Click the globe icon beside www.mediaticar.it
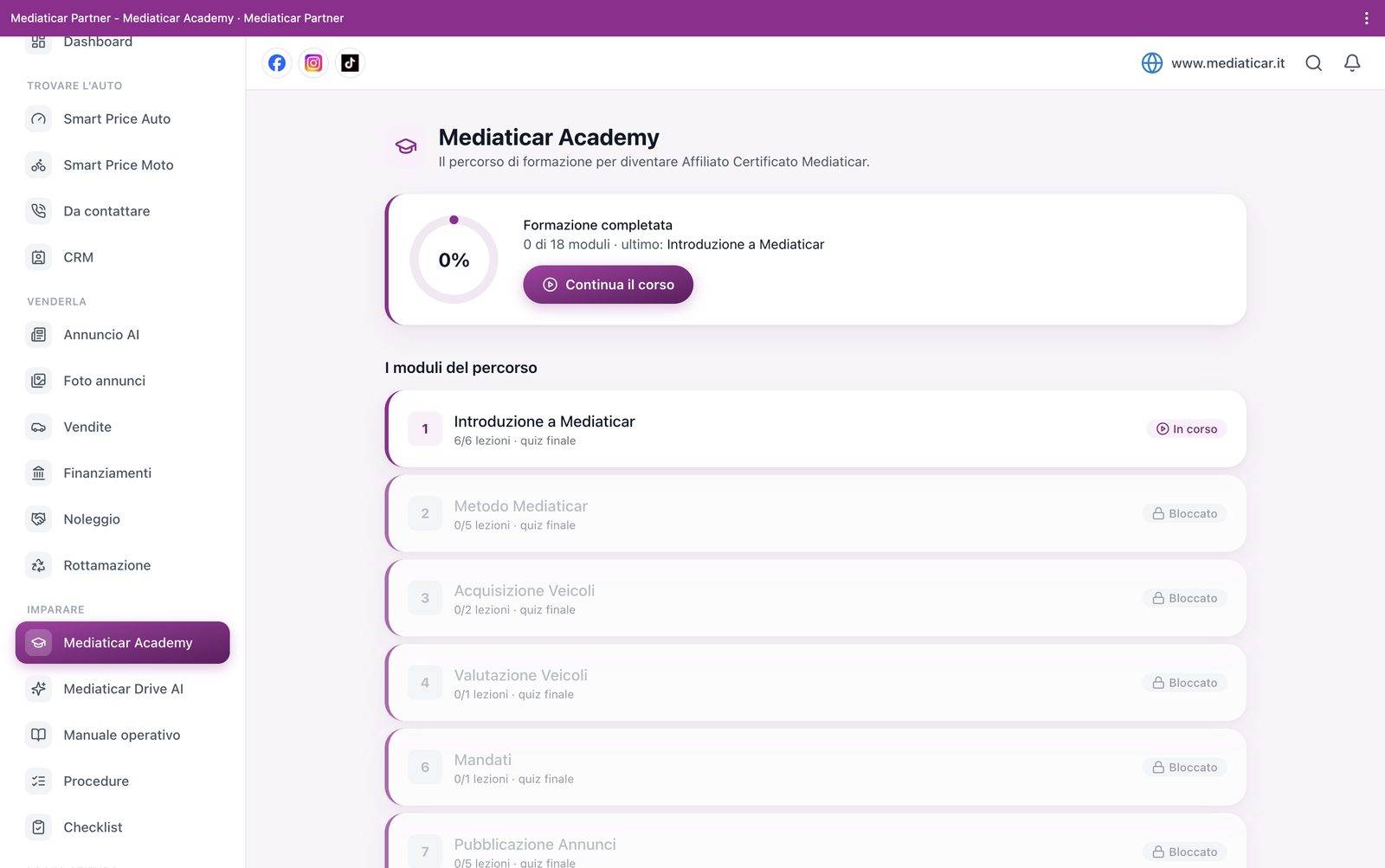The image size is (1385, 868). click(x=1152, y=63)
